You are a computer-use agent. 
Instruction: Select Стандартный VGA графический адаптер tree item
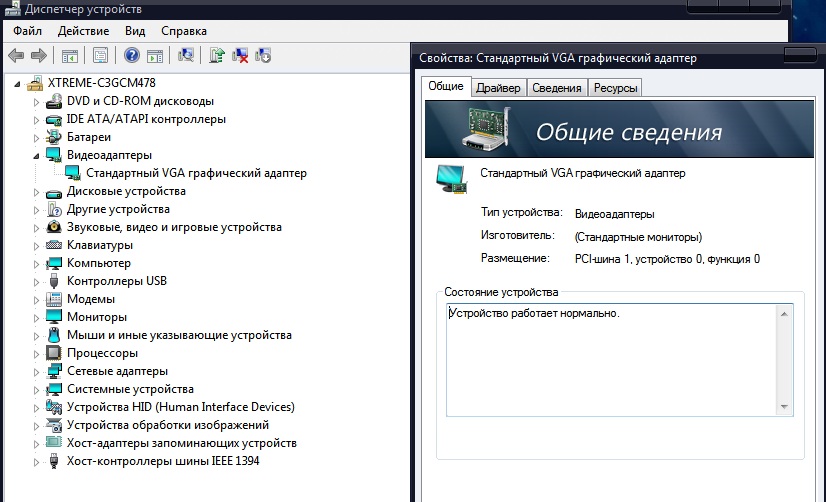point(196,173)
